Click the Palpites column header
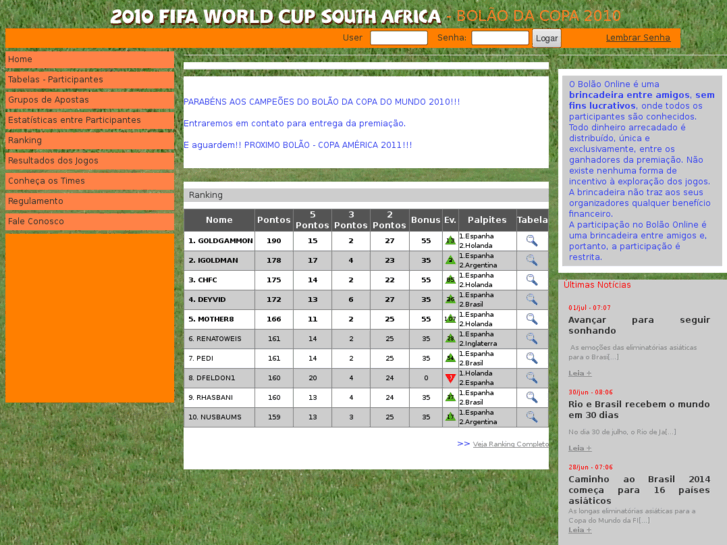This screenshot has height=545, width=727. pyautogui.click(x=487, y=220)
